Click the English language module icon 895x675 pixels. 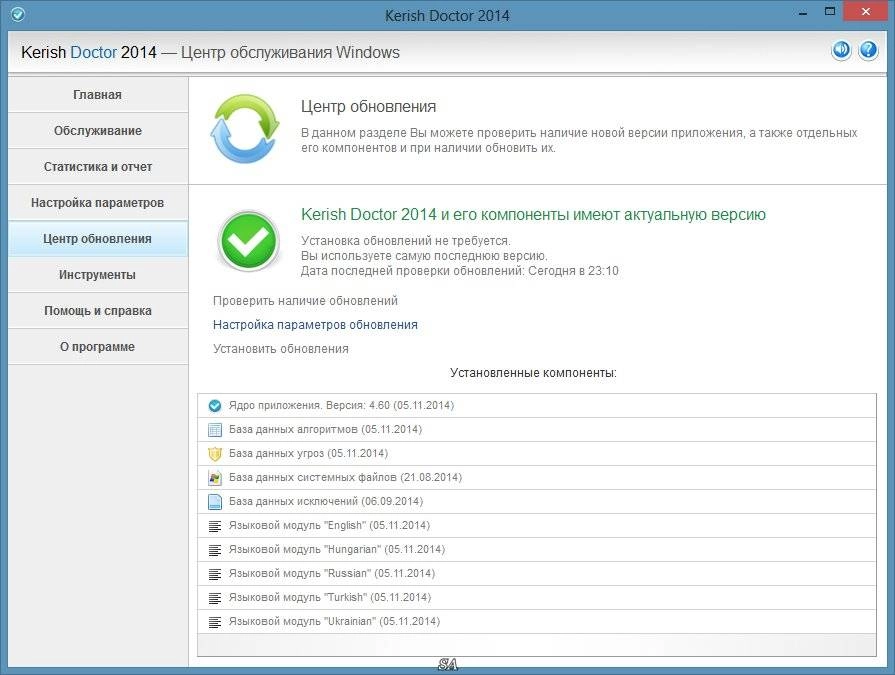(215, 526)
